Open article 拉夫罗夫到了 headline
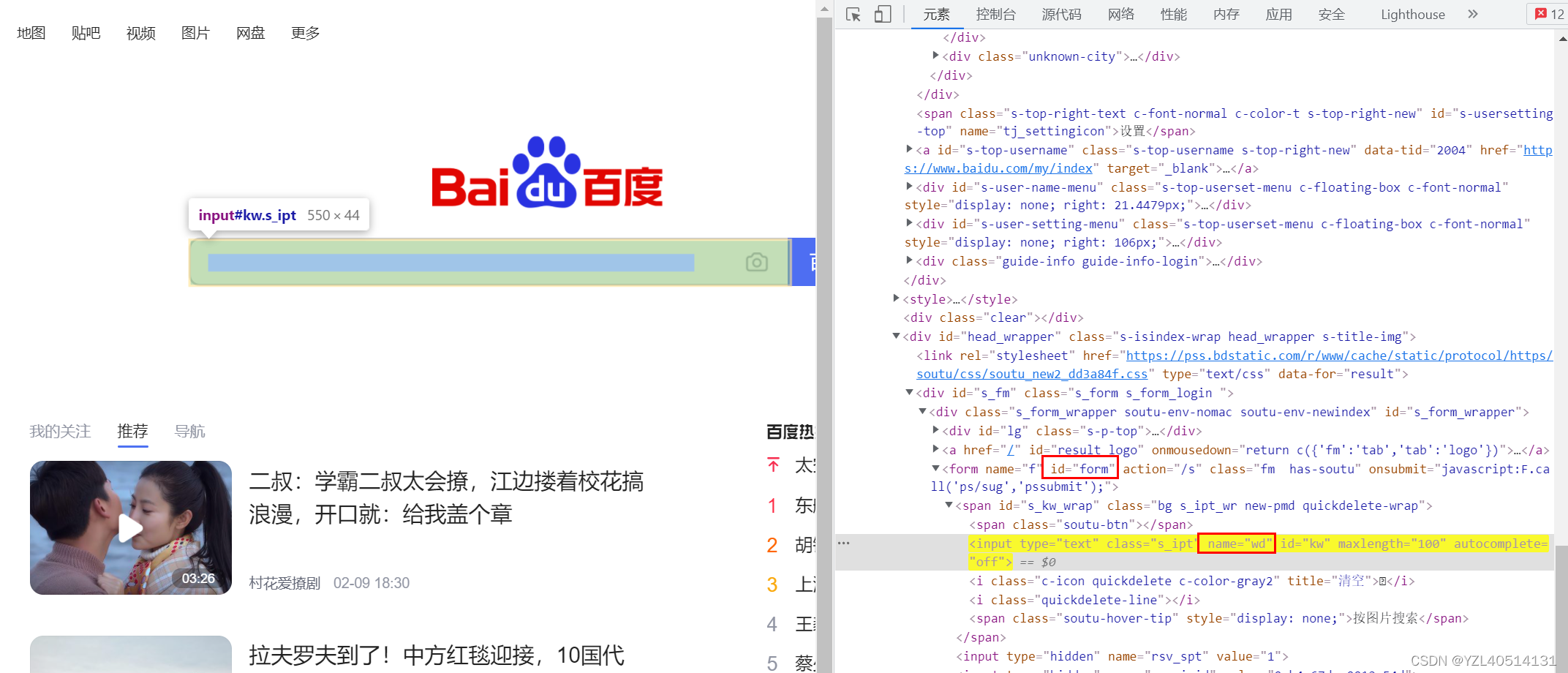The width and height of the screenshot is (1568, 673). pyautogui.click(x=437, y=655)
